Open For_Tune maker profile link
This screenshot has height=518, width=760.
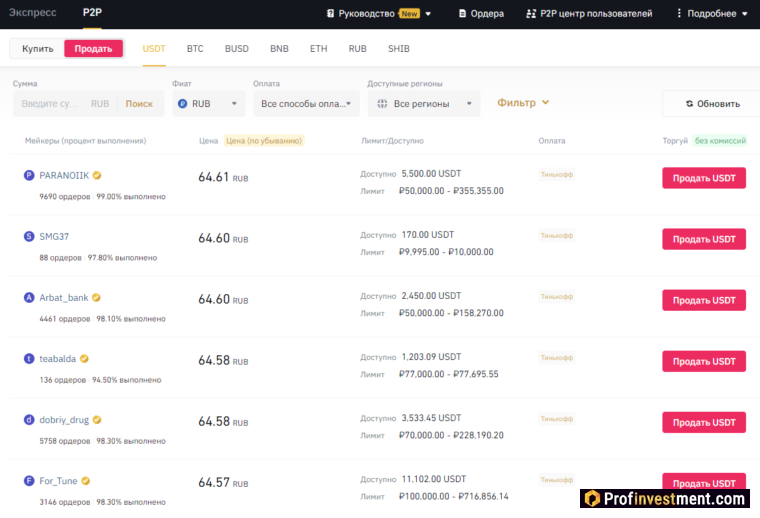click(x=58, y=481)
